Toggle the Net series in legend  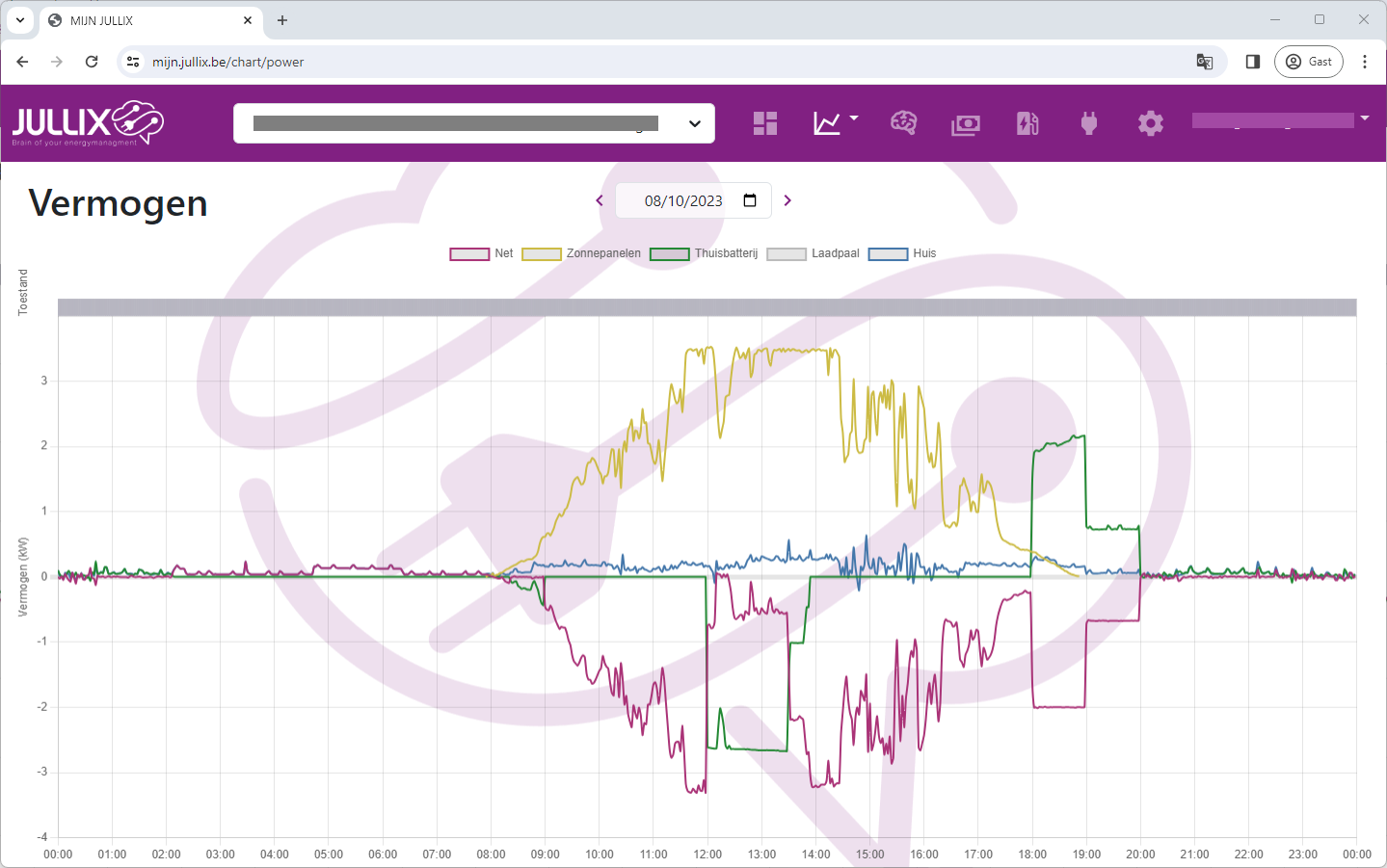click(x=482, y=253)
